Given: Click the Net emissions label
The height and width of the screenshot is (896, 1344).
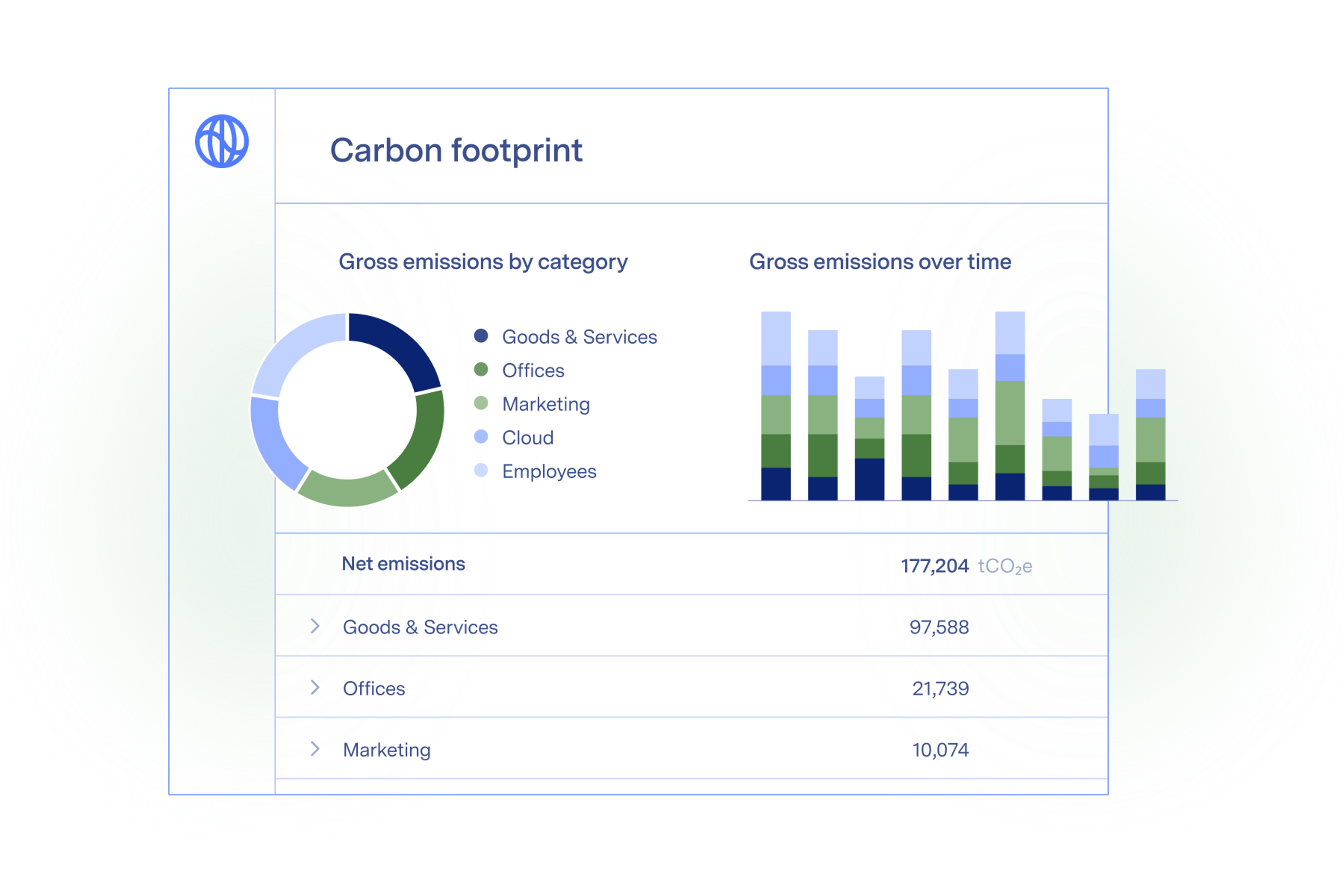Looking at the screenshot, I should tap(403, 564).
